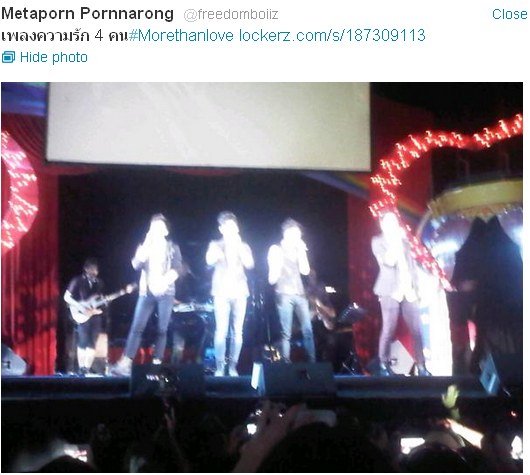530x475 pixels.
Task: Click the Thai tweet text
Action: [x=64, y=36]
